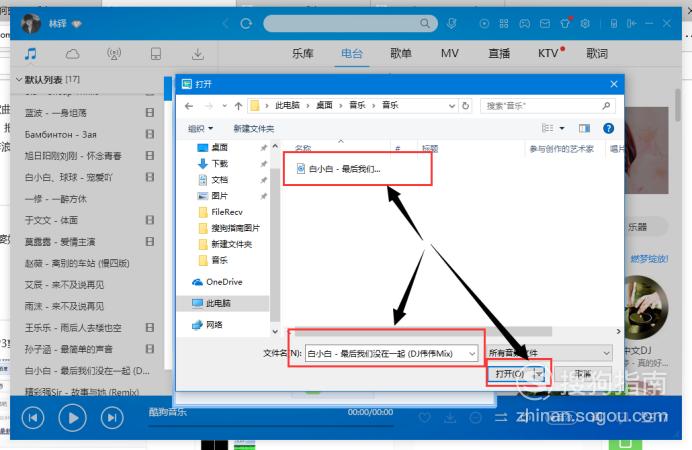Screen dimensions: 692x450
Task: Open the cloud music icon
Action: pos(72,54)
